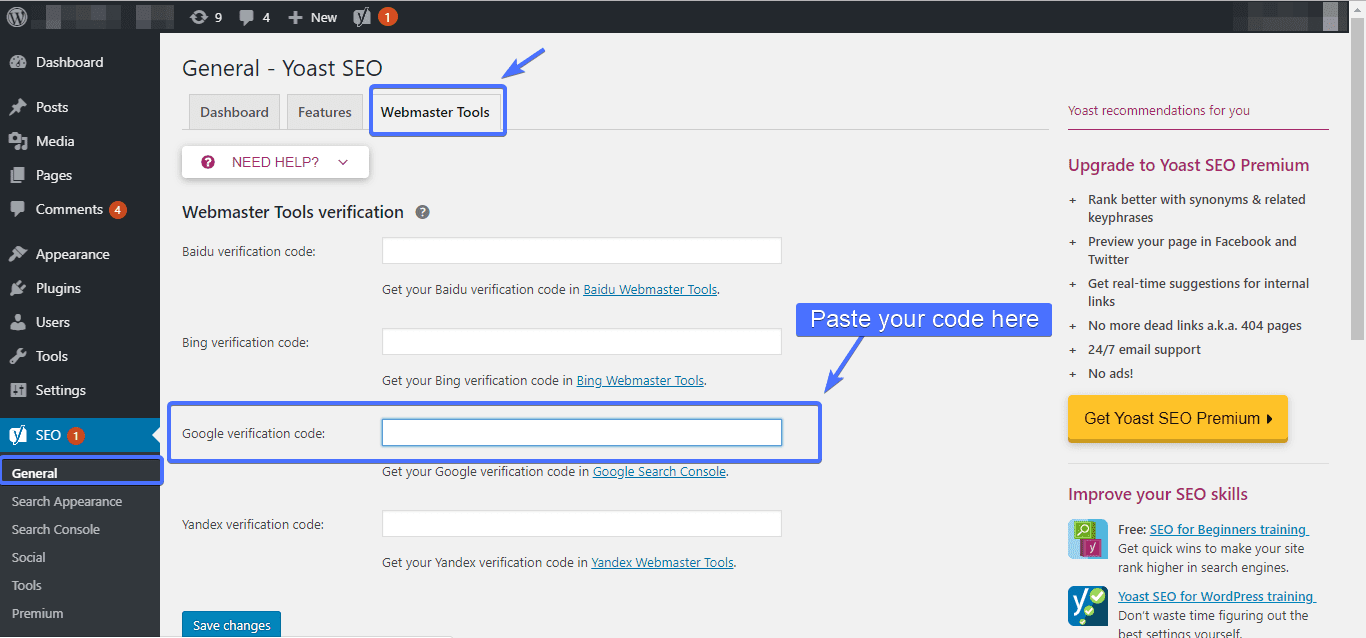Click the Tools wrench icon
This screenshot has height=638, width=1366.
[18, 356]
